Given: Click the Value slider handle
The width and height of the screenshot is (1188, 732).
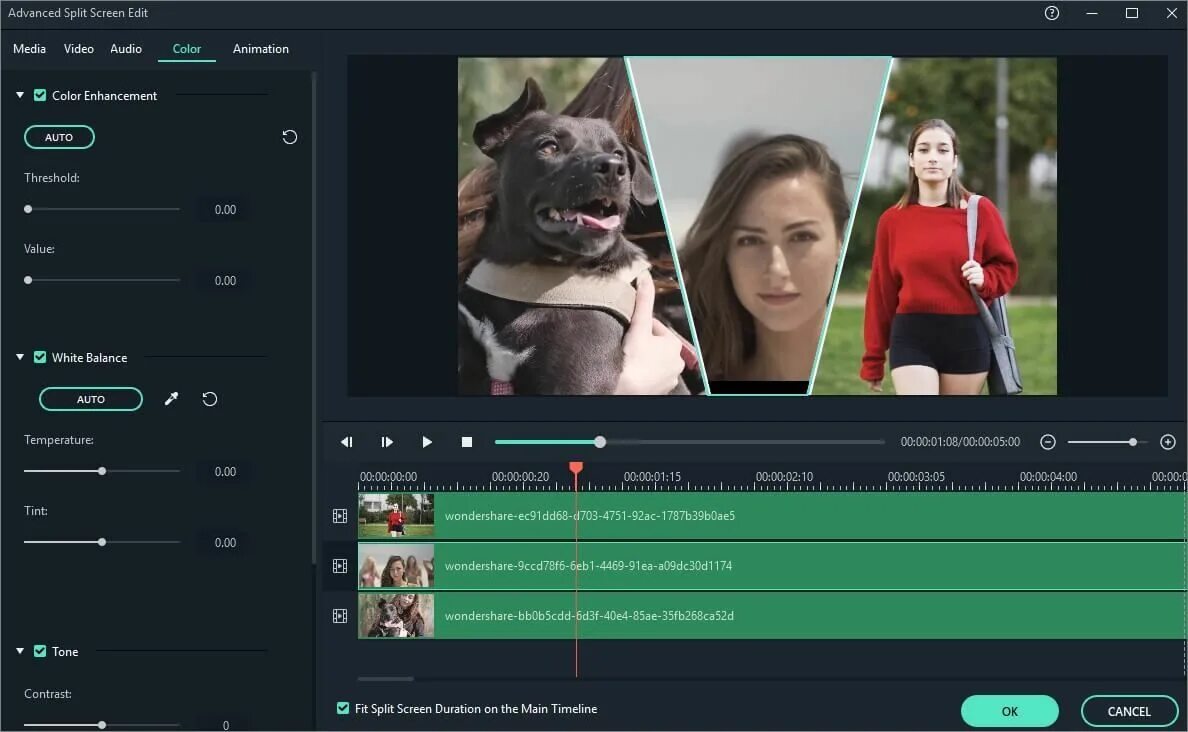Looking at the screenshot, I should tap(28, 280).
